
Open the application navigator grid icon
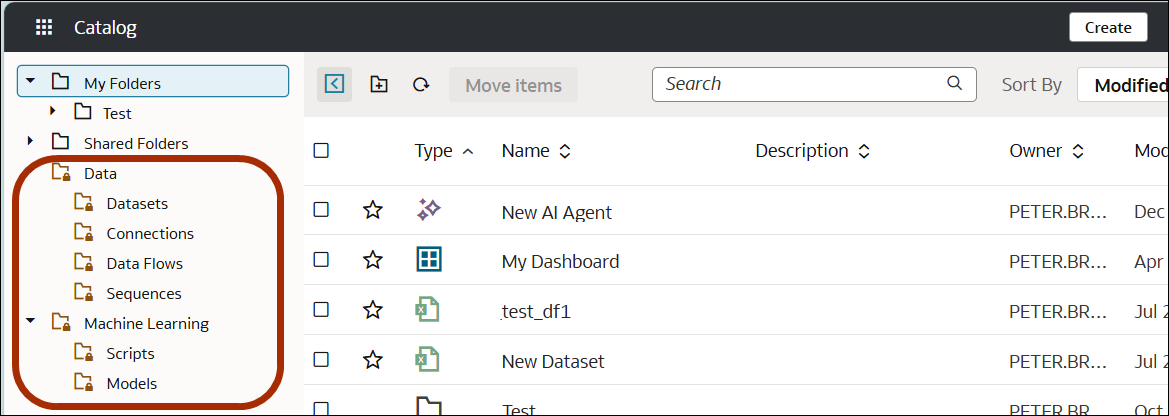(44, 28)
